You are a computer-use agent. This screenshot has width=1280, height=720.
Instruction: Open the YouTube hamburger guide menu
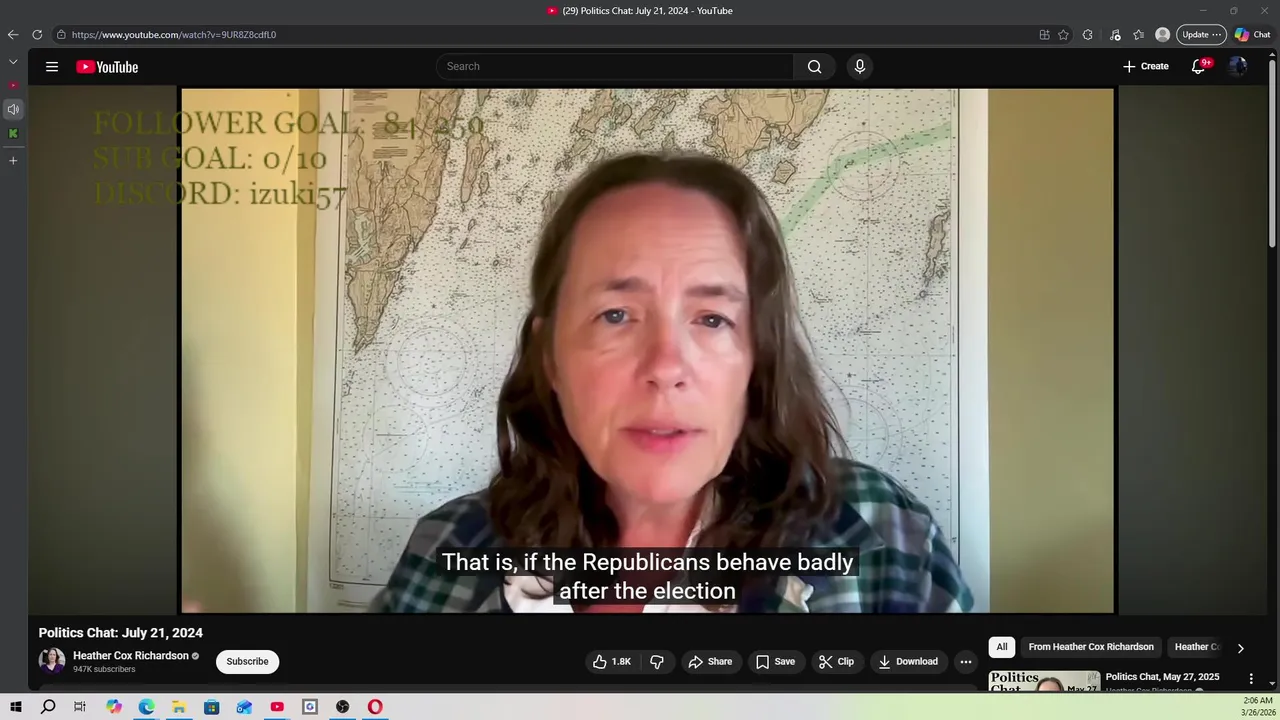[x=52, y=67]
